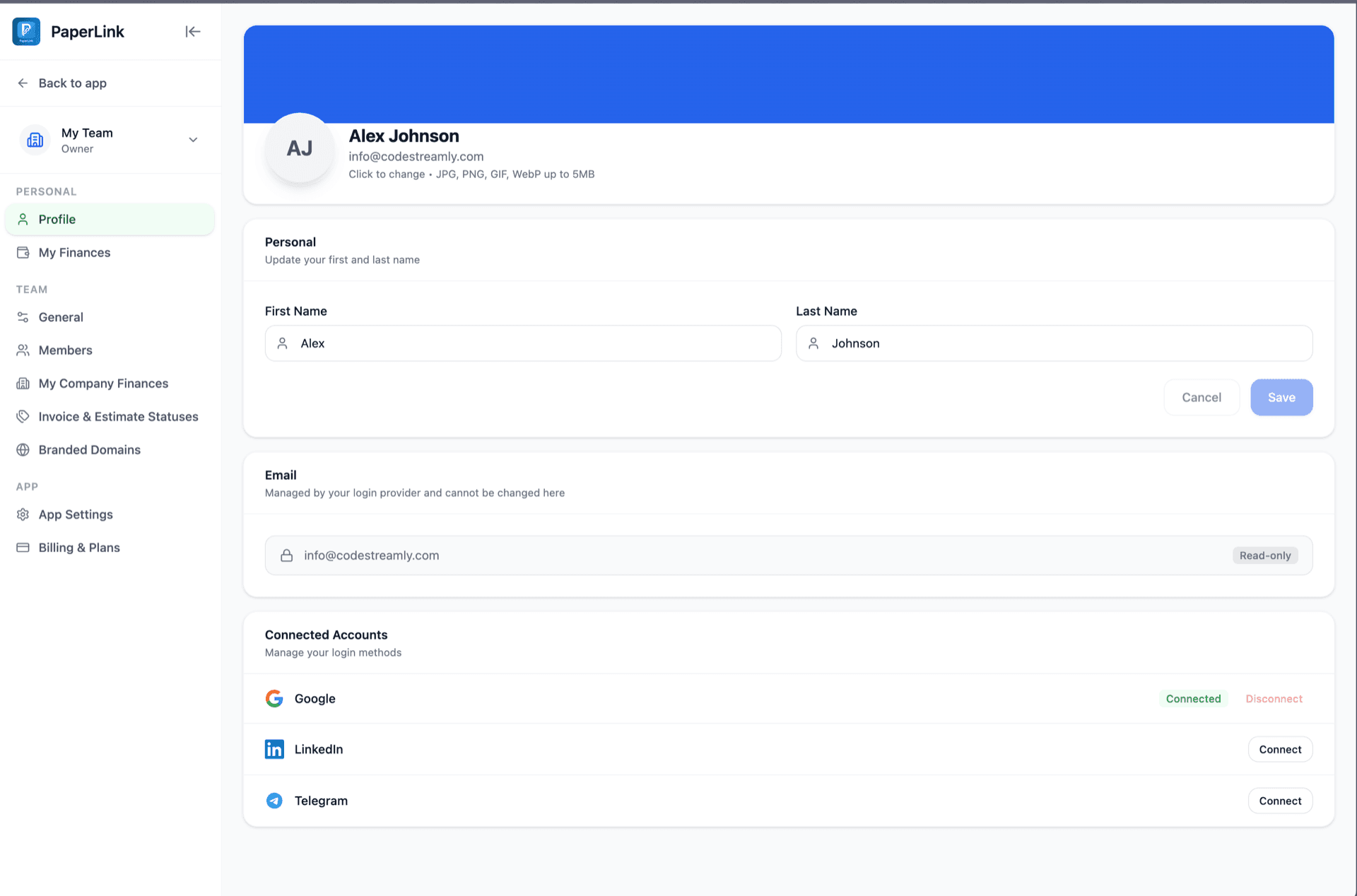Select Billing & Plans menu item
This screenshot has height=896, width=1357.
(x=79, y=548)
